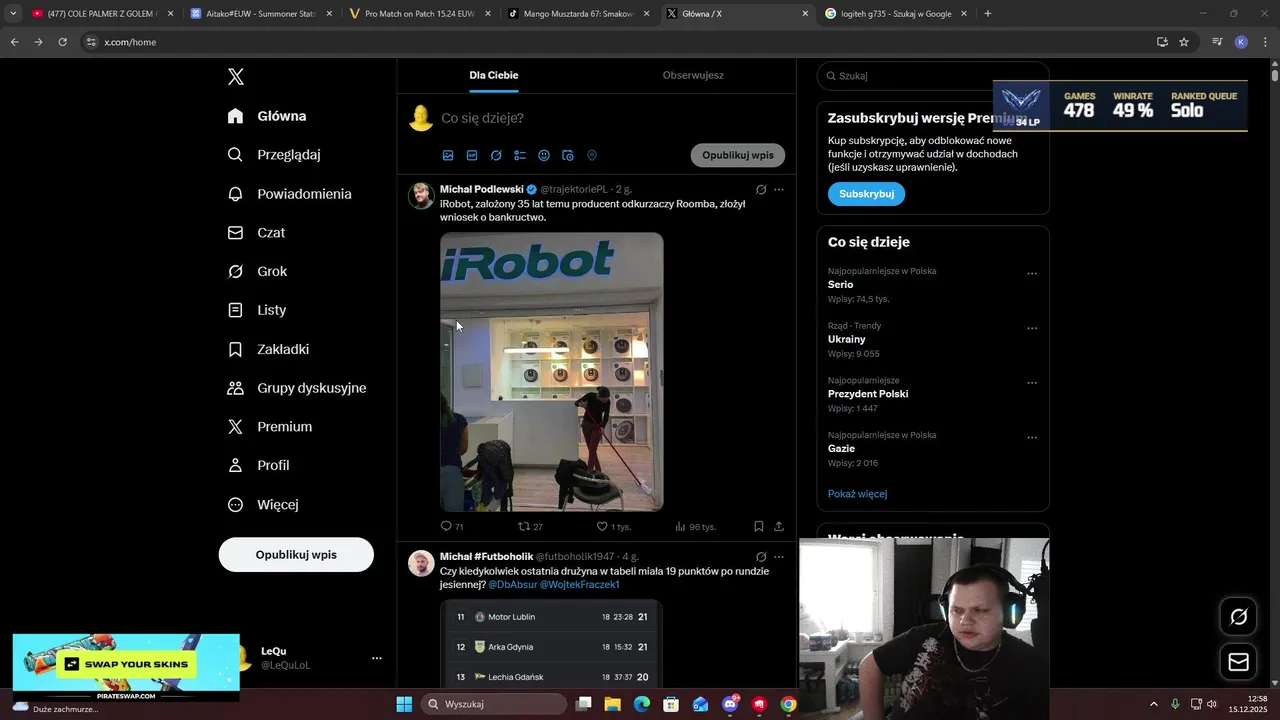Open File Explorer from the taskbar
Image resolution: width=1280 pixels, height=720 pixels.
[x=613, y=704]
